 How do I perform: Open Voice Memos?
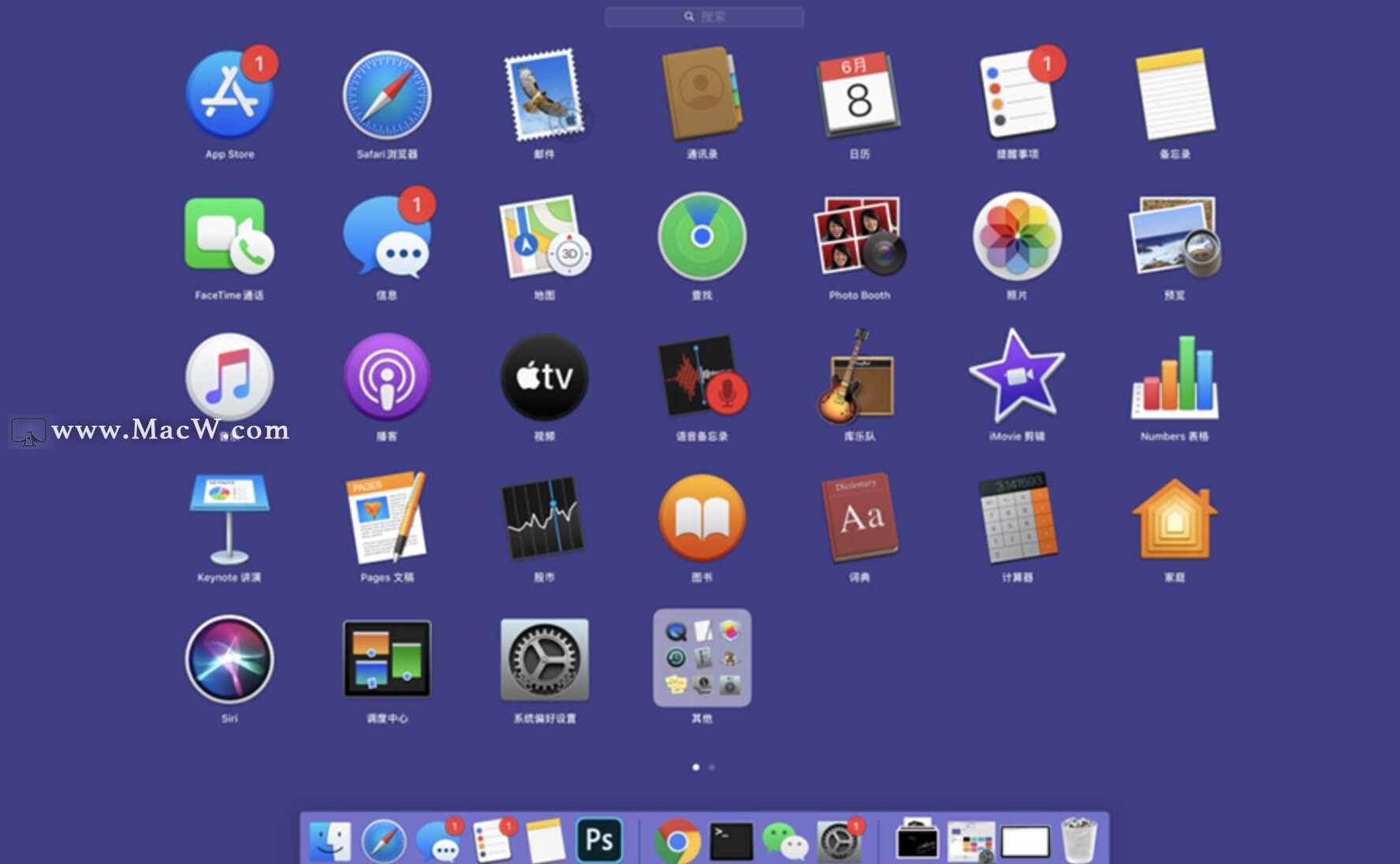tap(702, 377)
